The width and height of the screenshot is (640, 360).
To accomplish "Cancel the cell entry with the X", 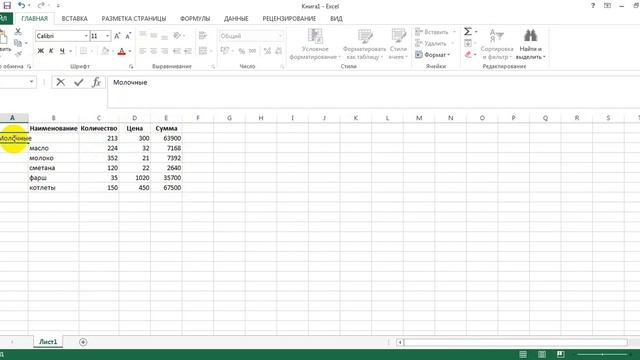I will (x=60, y=82).
